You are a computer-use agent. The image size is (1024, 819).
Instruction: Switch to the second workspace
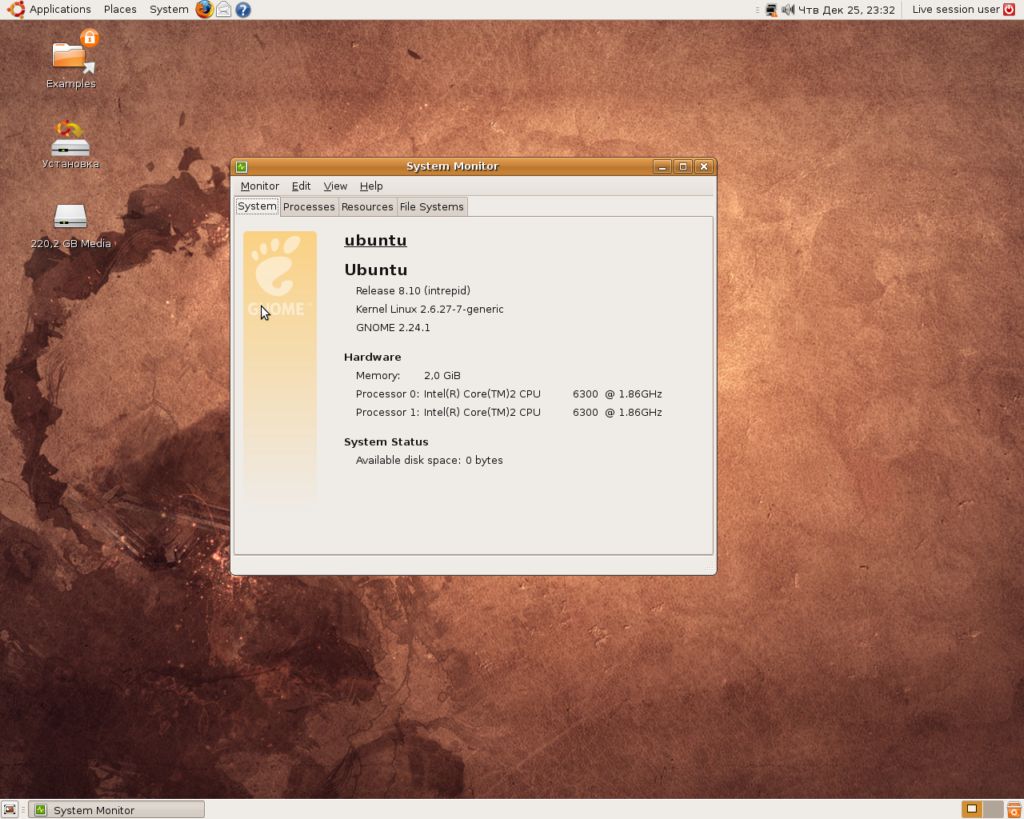(x=992, y=810)
